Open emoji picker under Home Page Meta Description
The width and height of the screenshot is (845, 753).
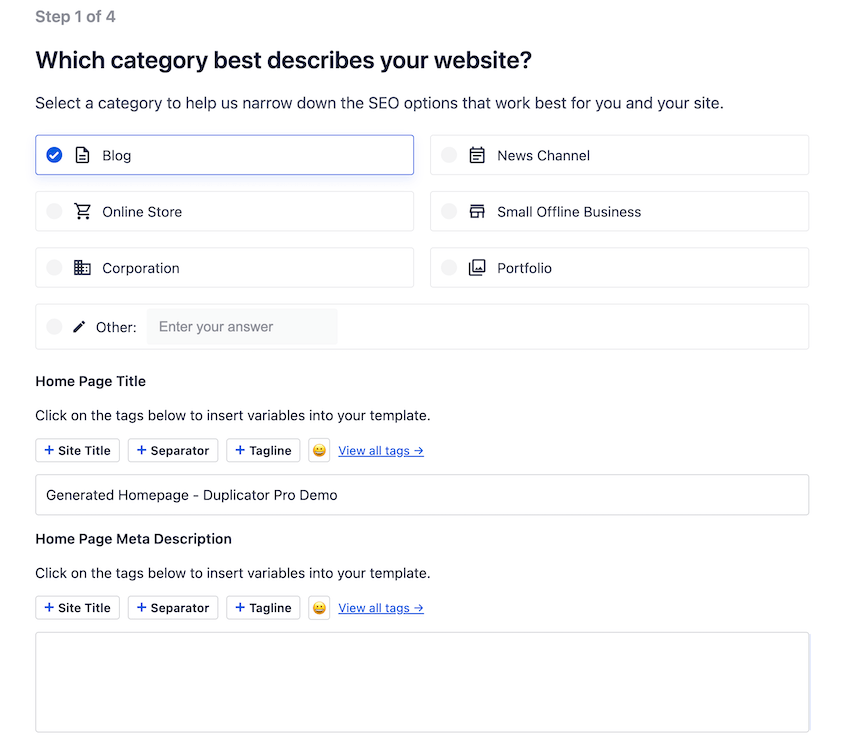pos(319,608)
